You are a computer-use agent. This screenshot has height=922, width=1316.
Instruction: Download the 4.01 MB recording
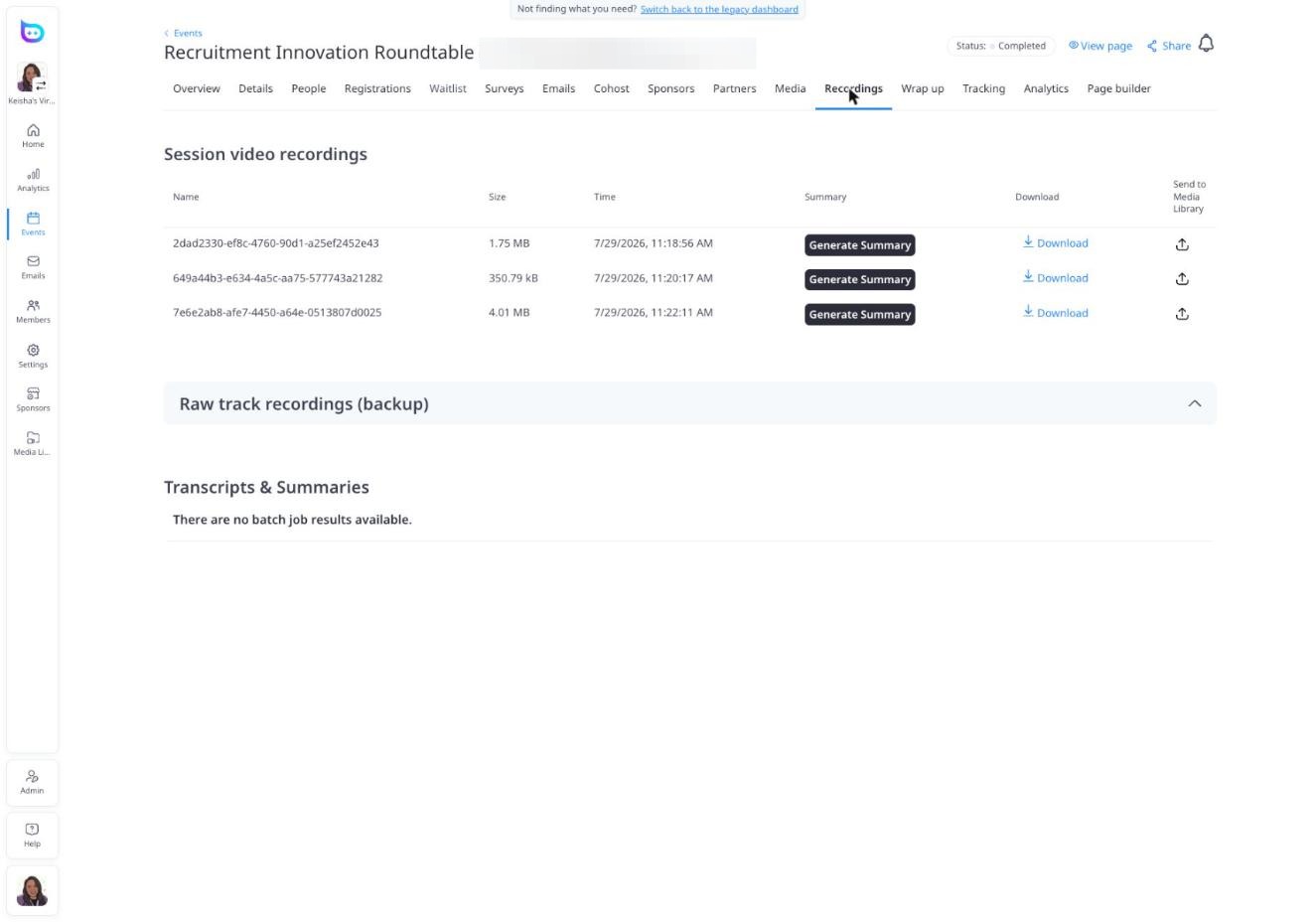[x=1056, y=312]
